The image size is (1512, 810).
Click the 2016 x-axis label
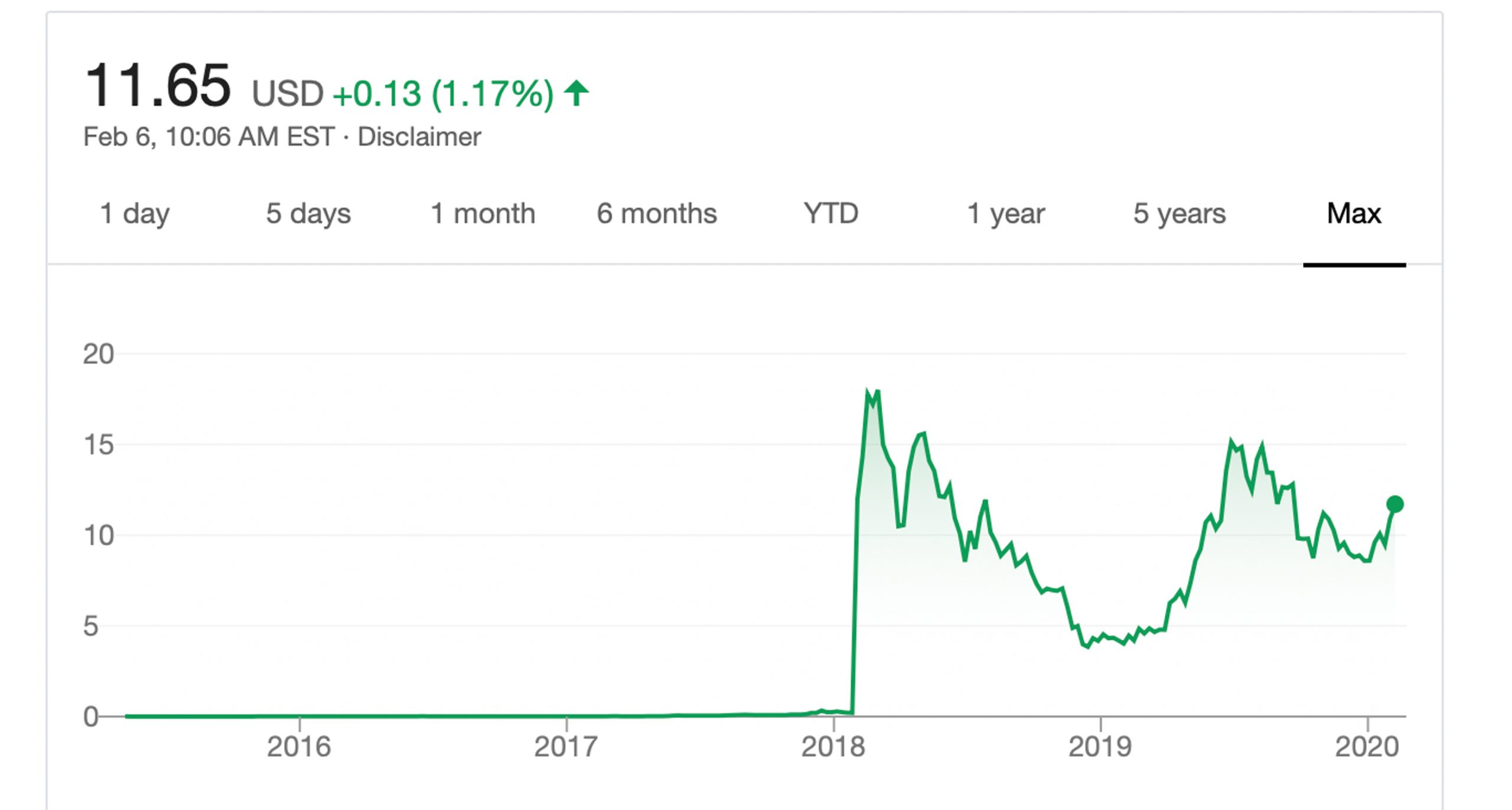pos(299,746)
